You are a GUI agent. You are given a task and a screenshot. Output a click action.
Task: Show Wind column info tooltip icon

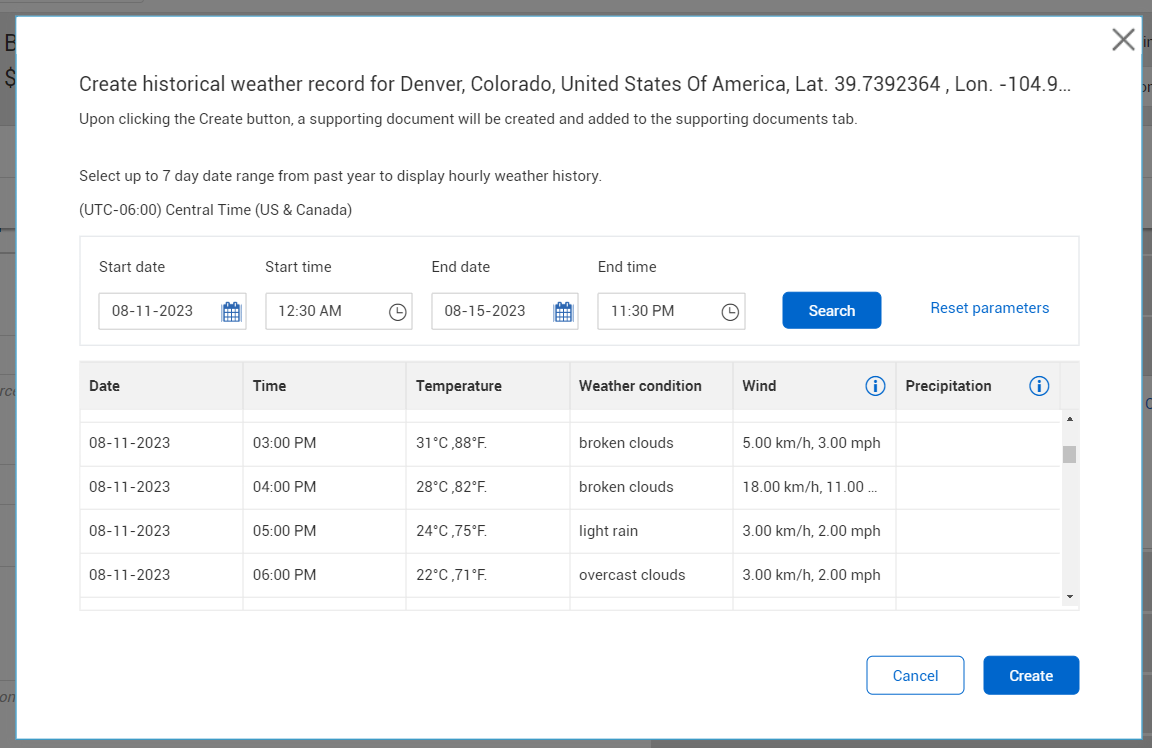[875, 386]
